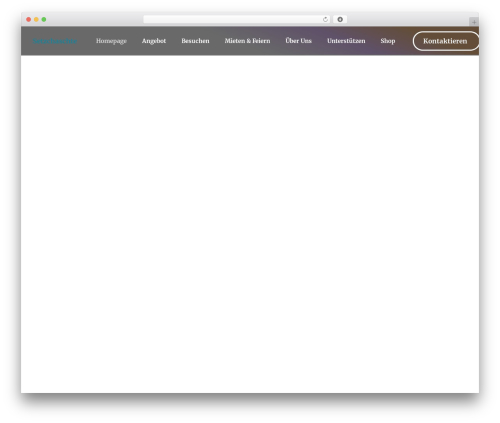Open the Angebot menu item
This screenshot has height=423, width=500.
[x=154, y=41]
